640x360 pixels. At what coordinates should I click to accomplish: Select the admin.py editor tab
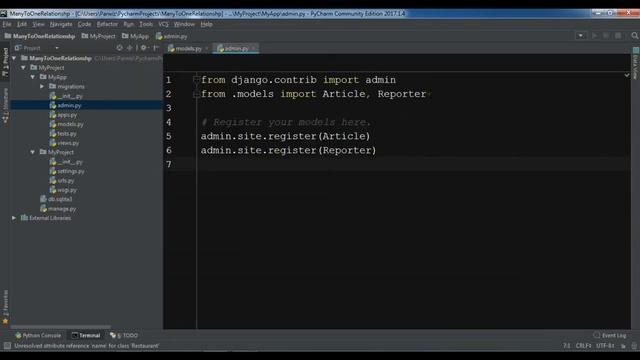click(x=236, y=49)
